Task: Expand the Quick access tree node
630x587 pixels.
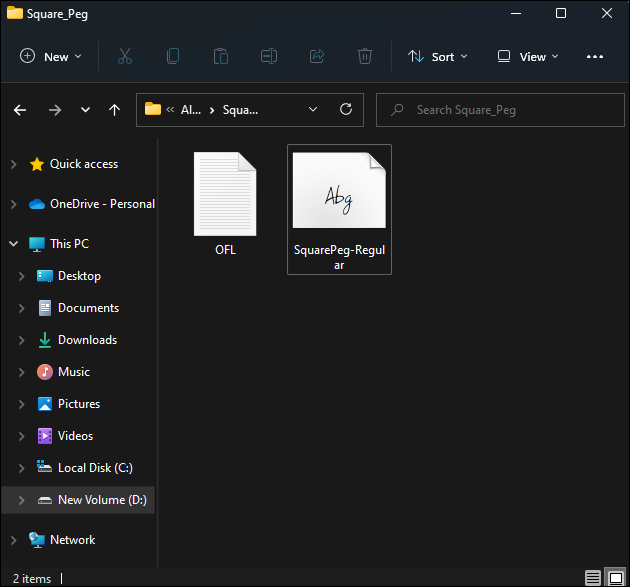Action: 13,164
